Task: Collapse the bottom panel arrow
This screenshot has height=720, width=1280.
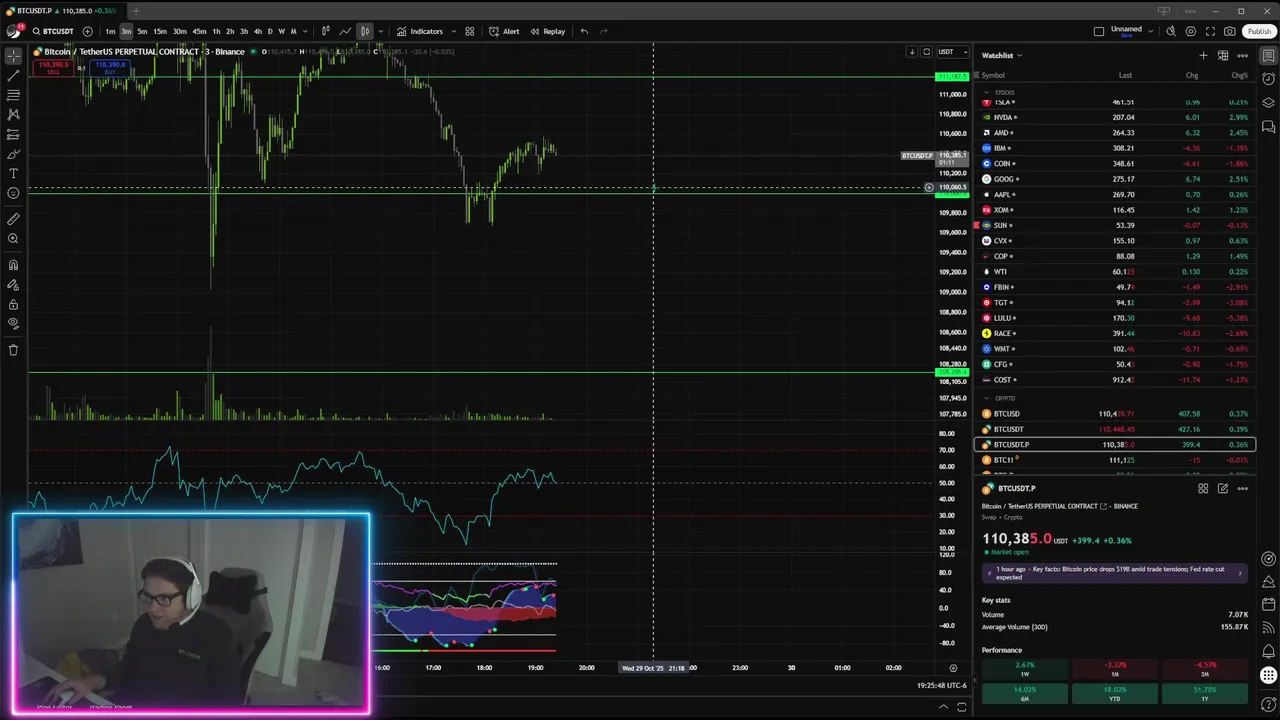Action: (943, 707)
